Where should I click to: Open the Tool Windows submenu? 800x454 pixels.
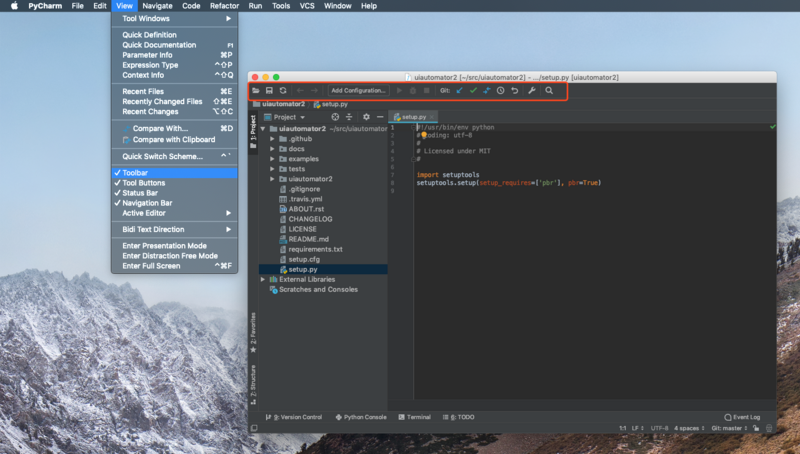click(x=174, y=18)
